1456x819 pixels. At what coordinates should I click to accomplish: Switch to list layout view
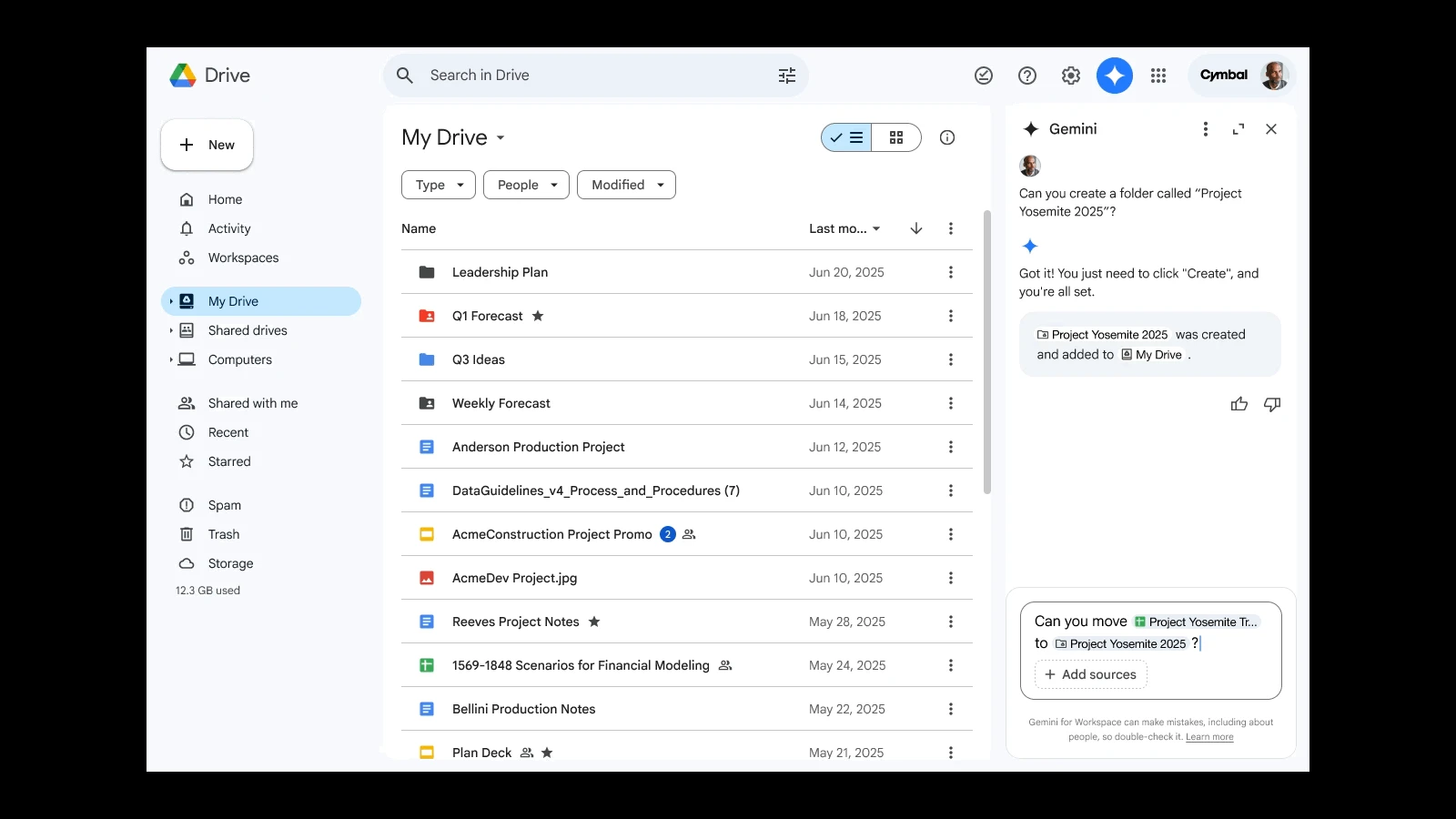coord(846,137)
